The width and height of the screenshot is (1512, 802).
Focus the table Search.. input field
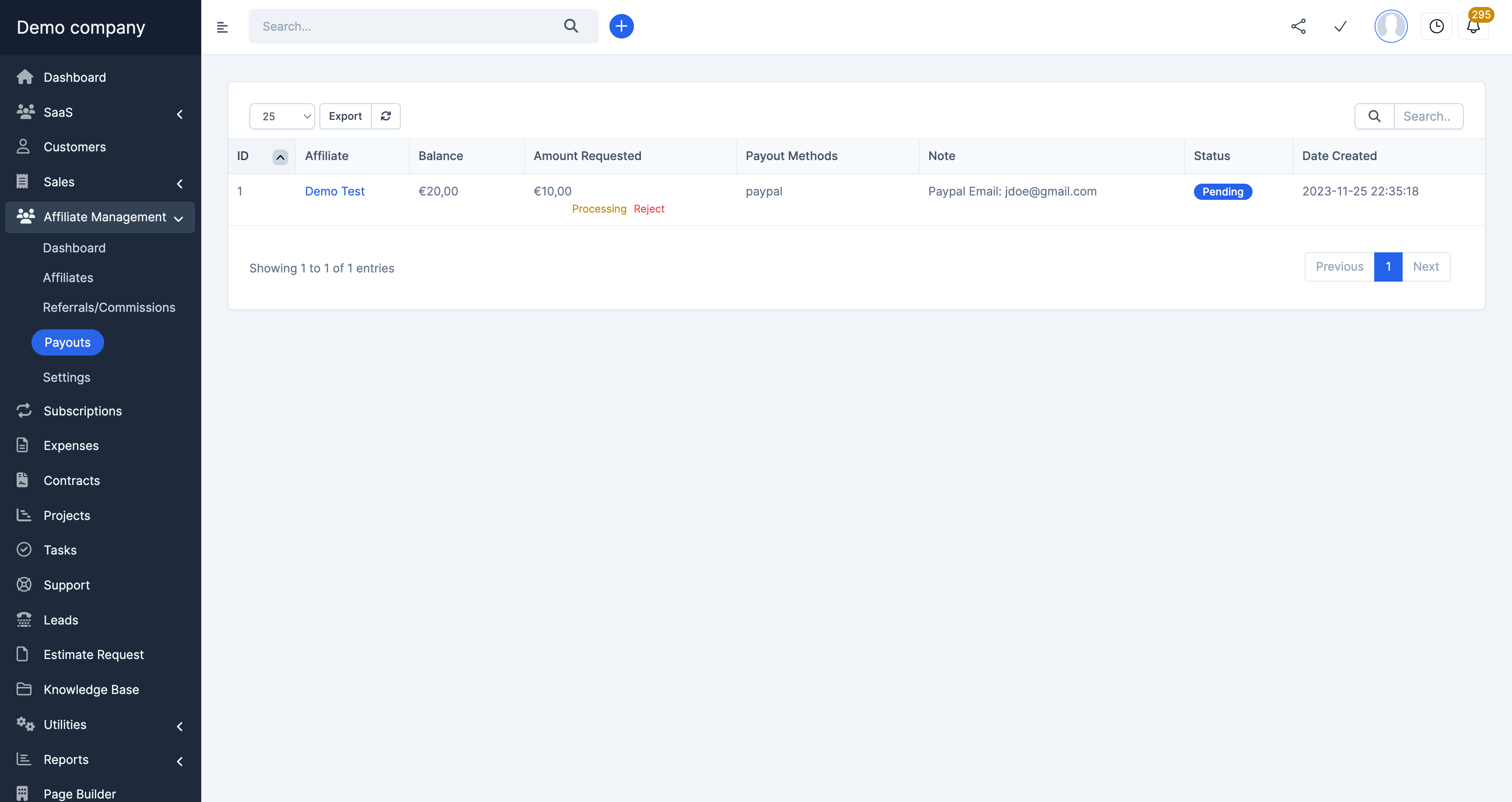click(1428, 116)
